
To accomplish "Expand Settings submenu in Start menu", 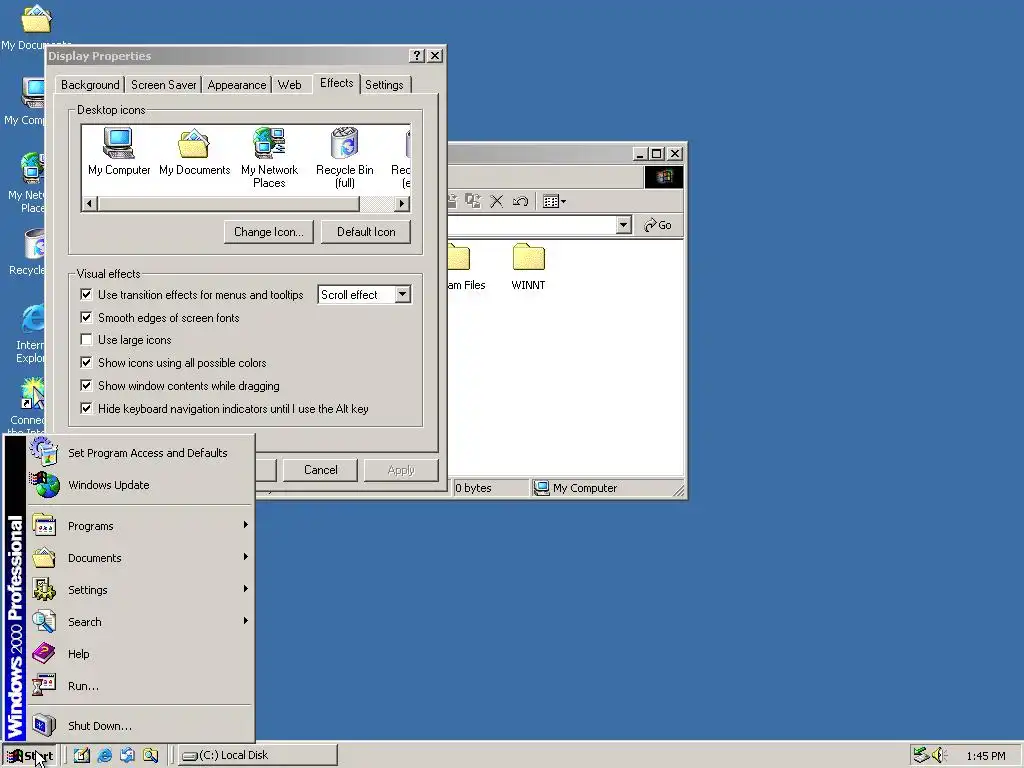I will [140, 590].
